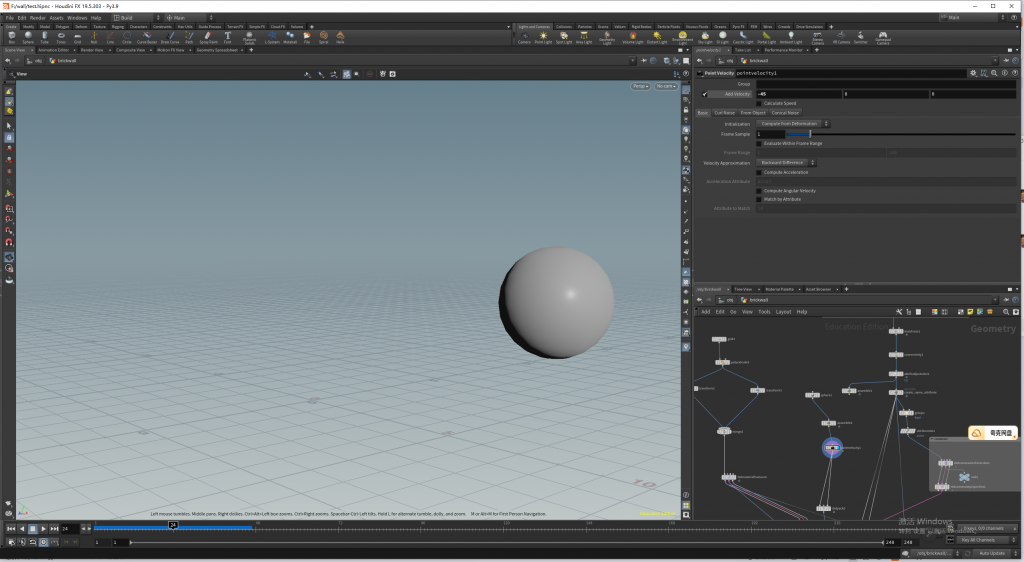The height and width of the screenshot is (562, 1024).
Task: Switch to the Curl Noise tab
Action: 724,113
